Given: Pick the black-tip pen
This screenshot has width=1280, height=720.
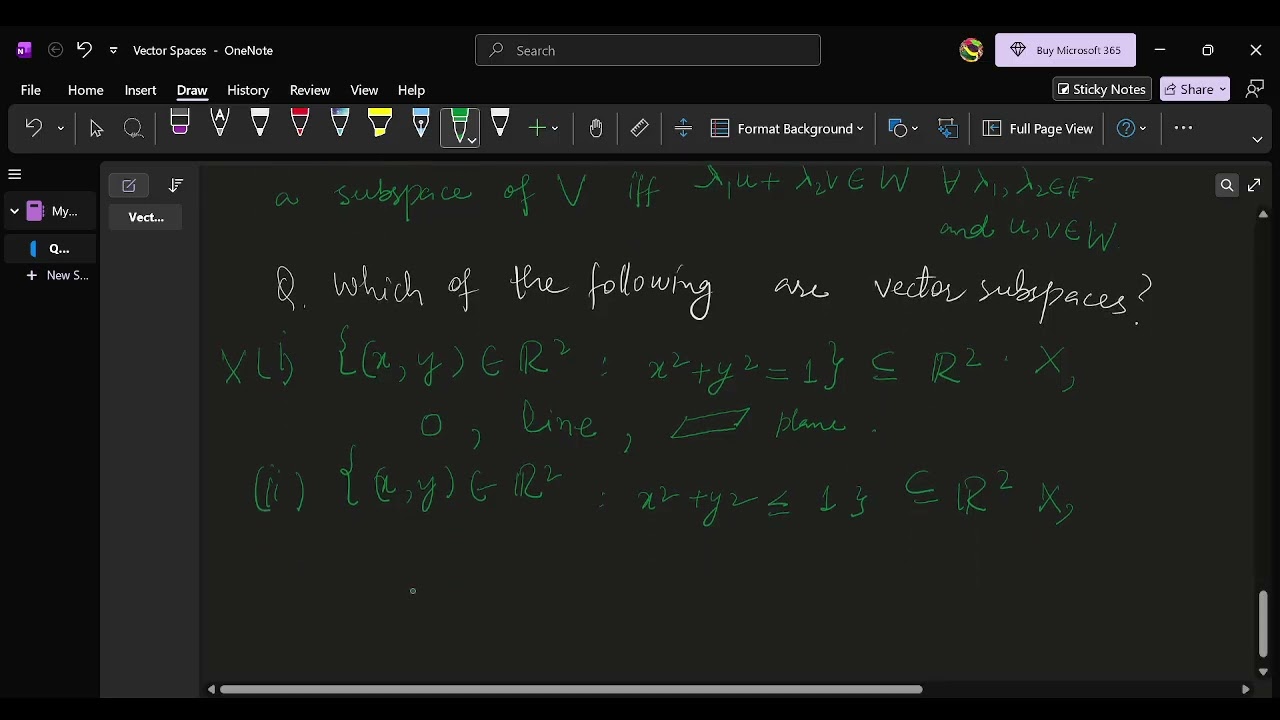Looking at the screenshot, I should (260, 124).
